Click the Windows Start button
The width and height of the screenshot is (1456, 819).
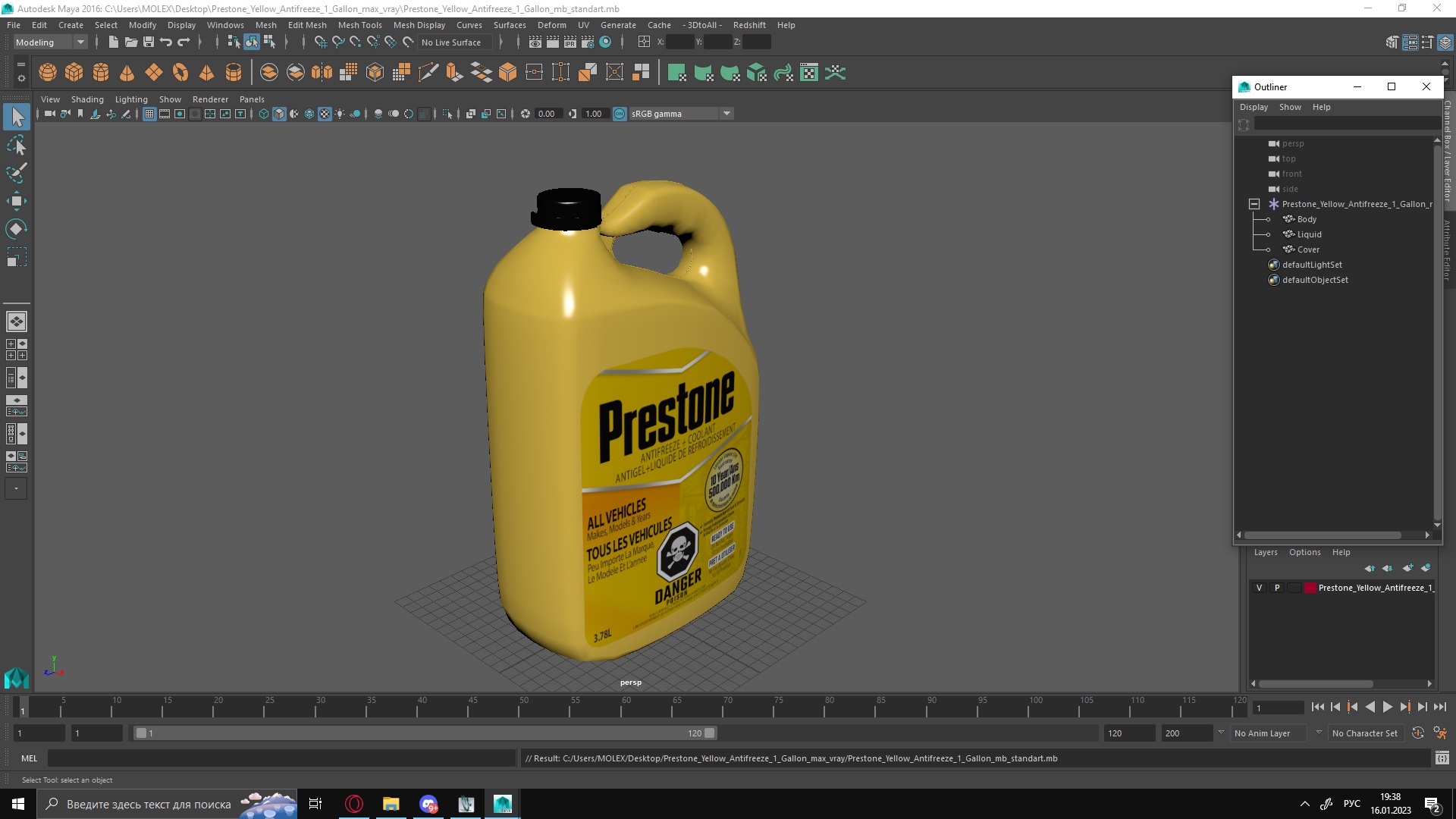(18, 804)
